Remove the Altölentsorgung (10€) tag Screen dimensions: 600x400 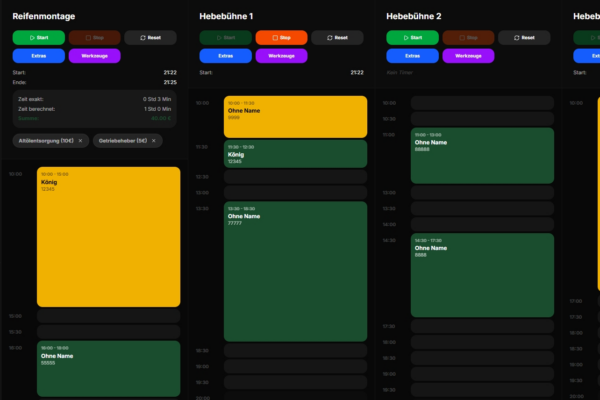[x=82, y=141]
